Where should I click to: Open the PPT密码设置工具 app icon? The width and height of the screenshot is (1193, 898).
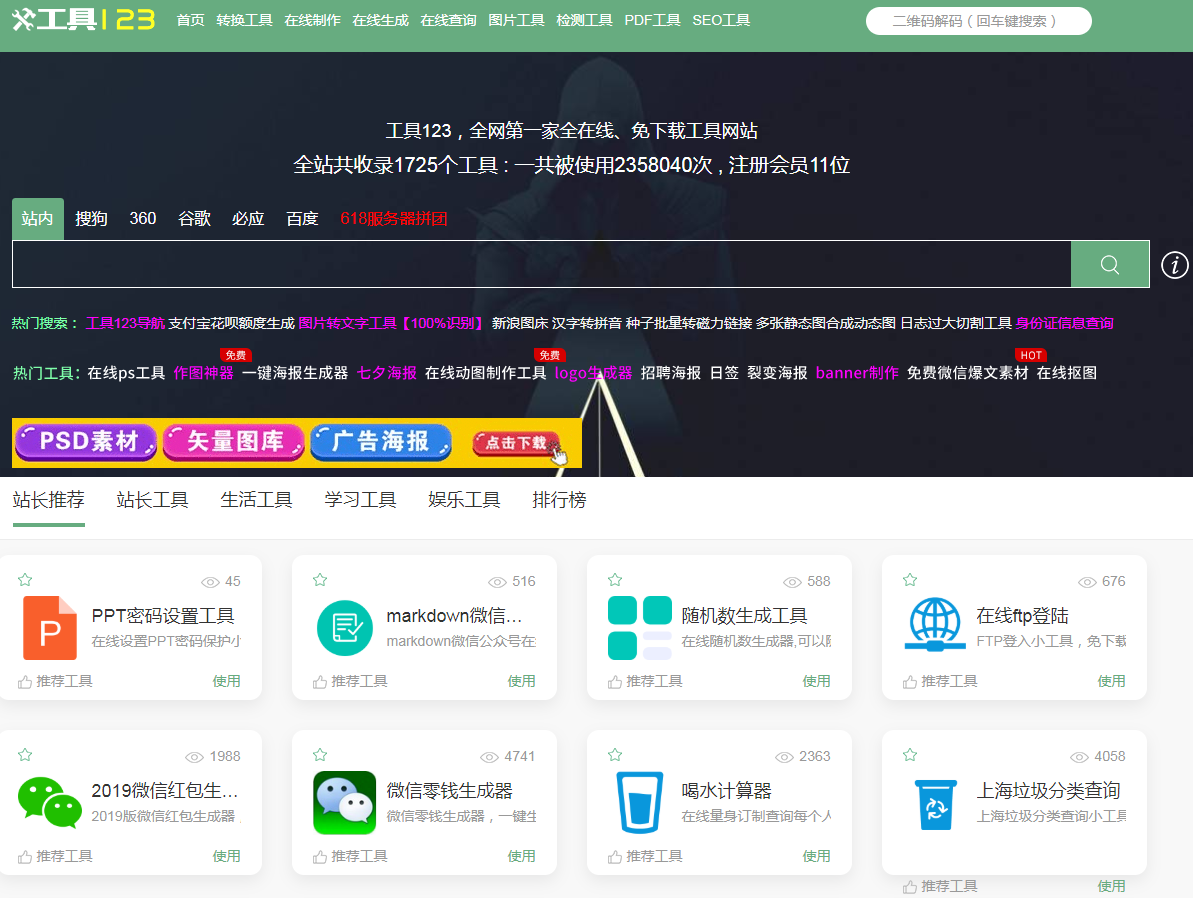[x=50, y=627]
